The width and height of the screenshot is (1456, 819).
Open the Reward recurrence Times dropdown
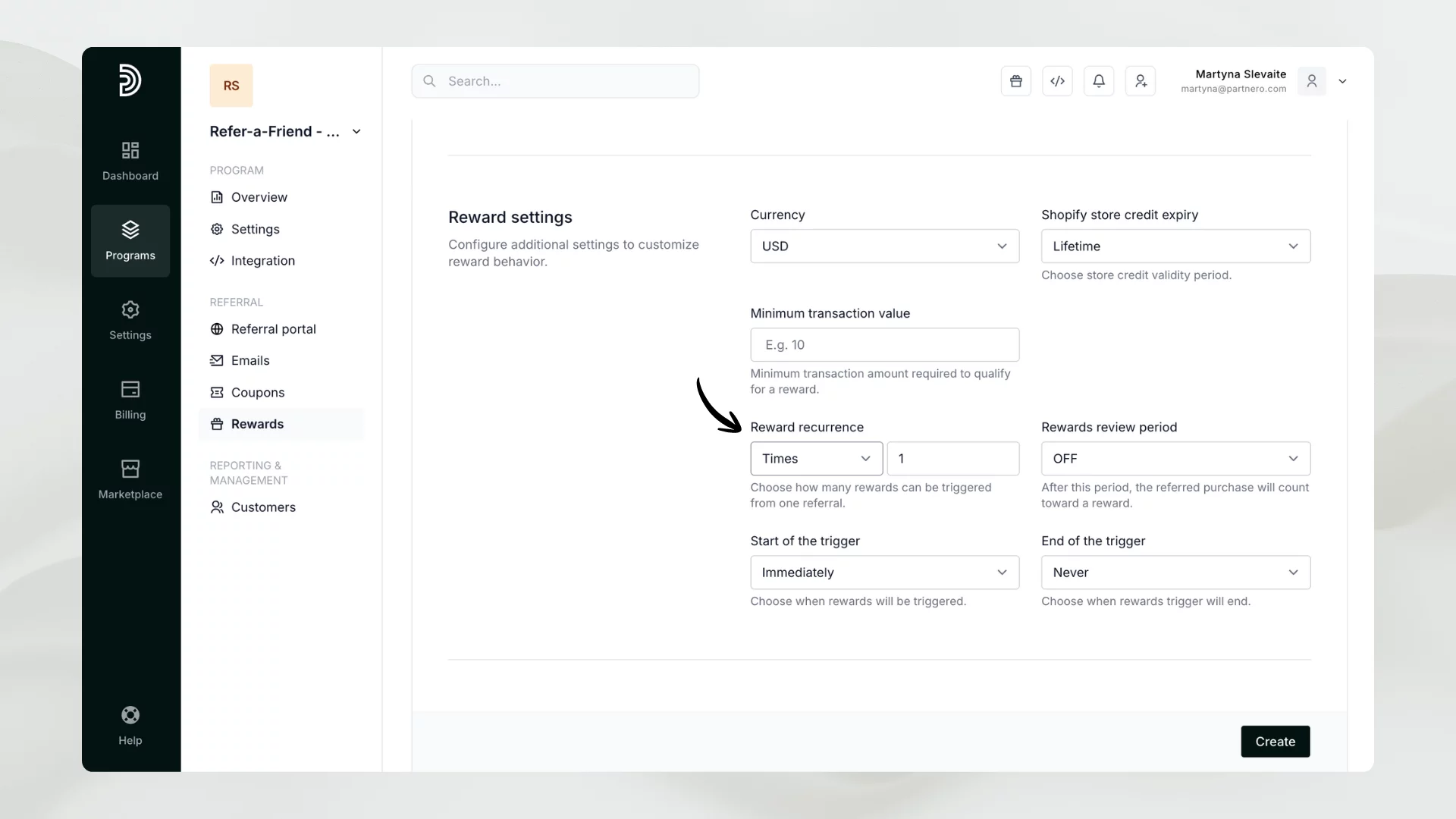pos(816,459)
